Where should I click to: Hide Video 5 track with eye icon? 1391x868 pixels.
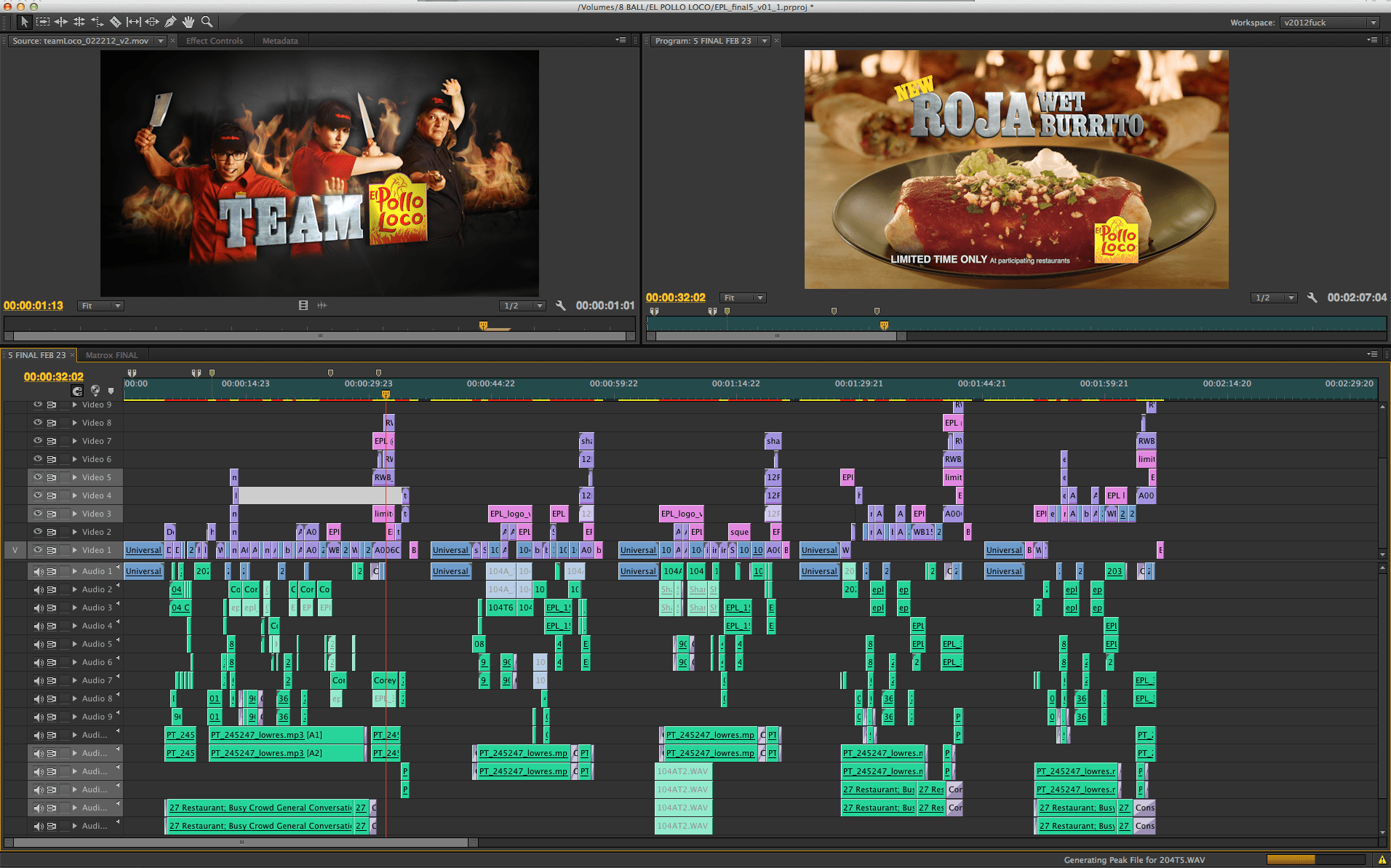[38, 477]
